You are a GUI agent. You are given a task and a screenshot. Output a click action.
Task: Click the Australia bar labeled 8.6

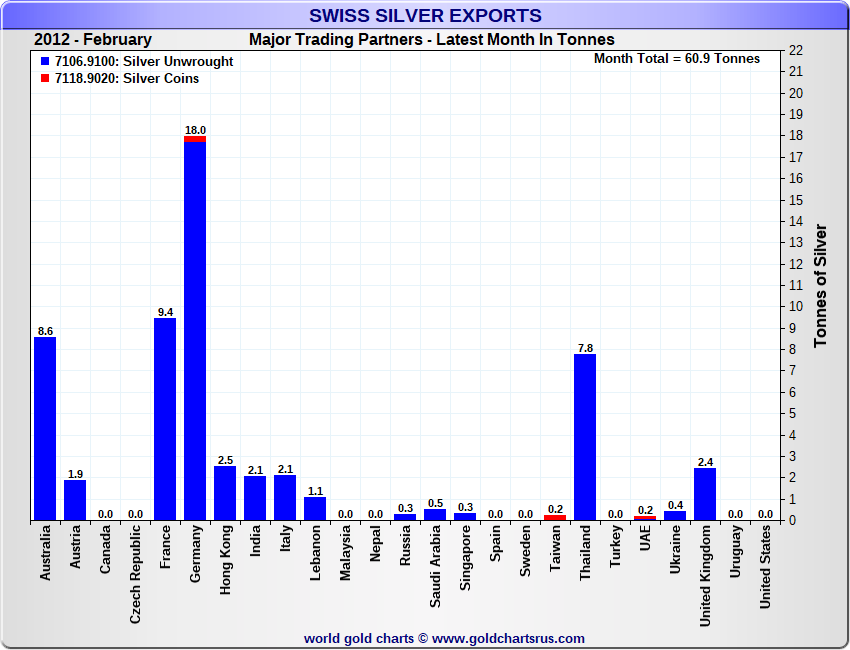pyautogui.click(x=45, y=428)
